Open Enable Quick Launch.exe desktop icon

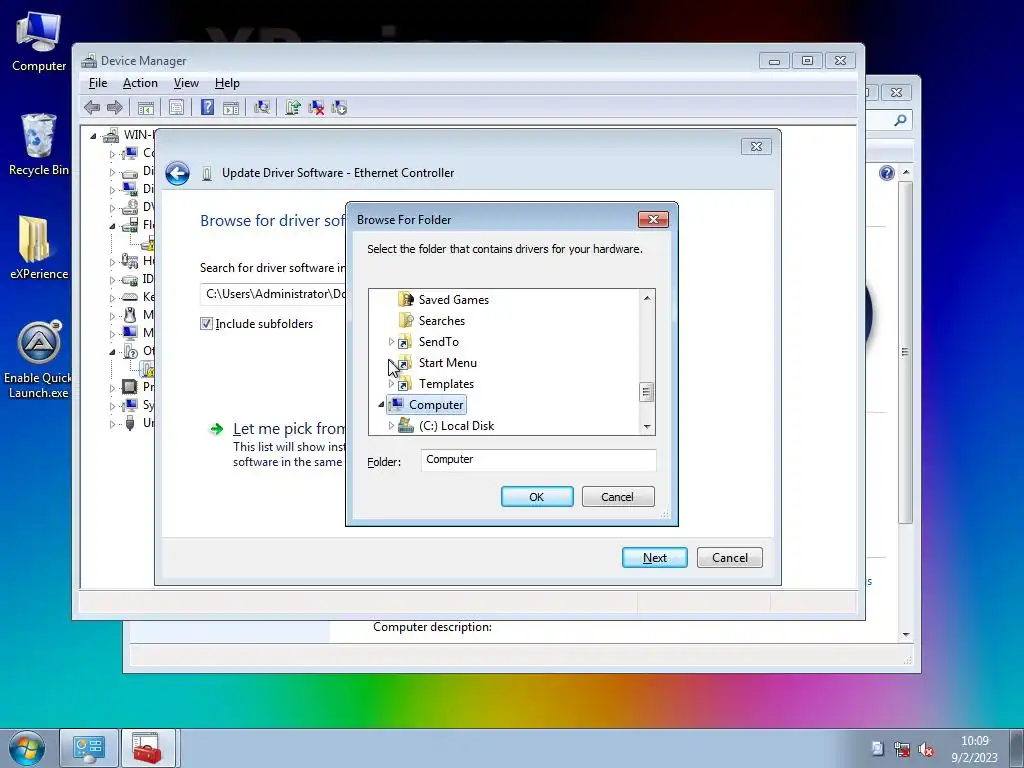(x=39, y=360)
